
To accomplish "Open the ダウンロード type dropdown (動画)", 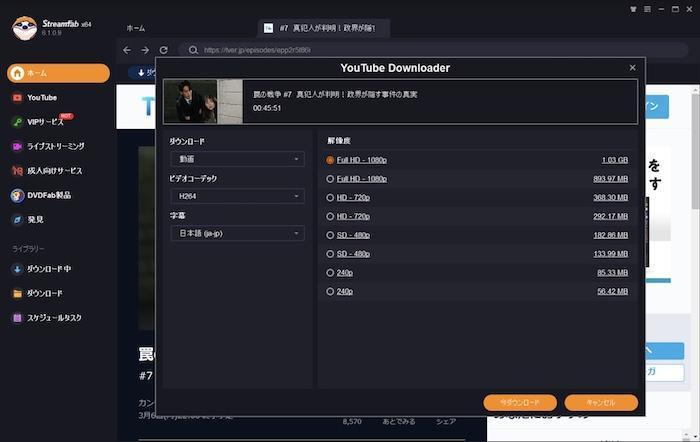I will click(x=238, y=159).
